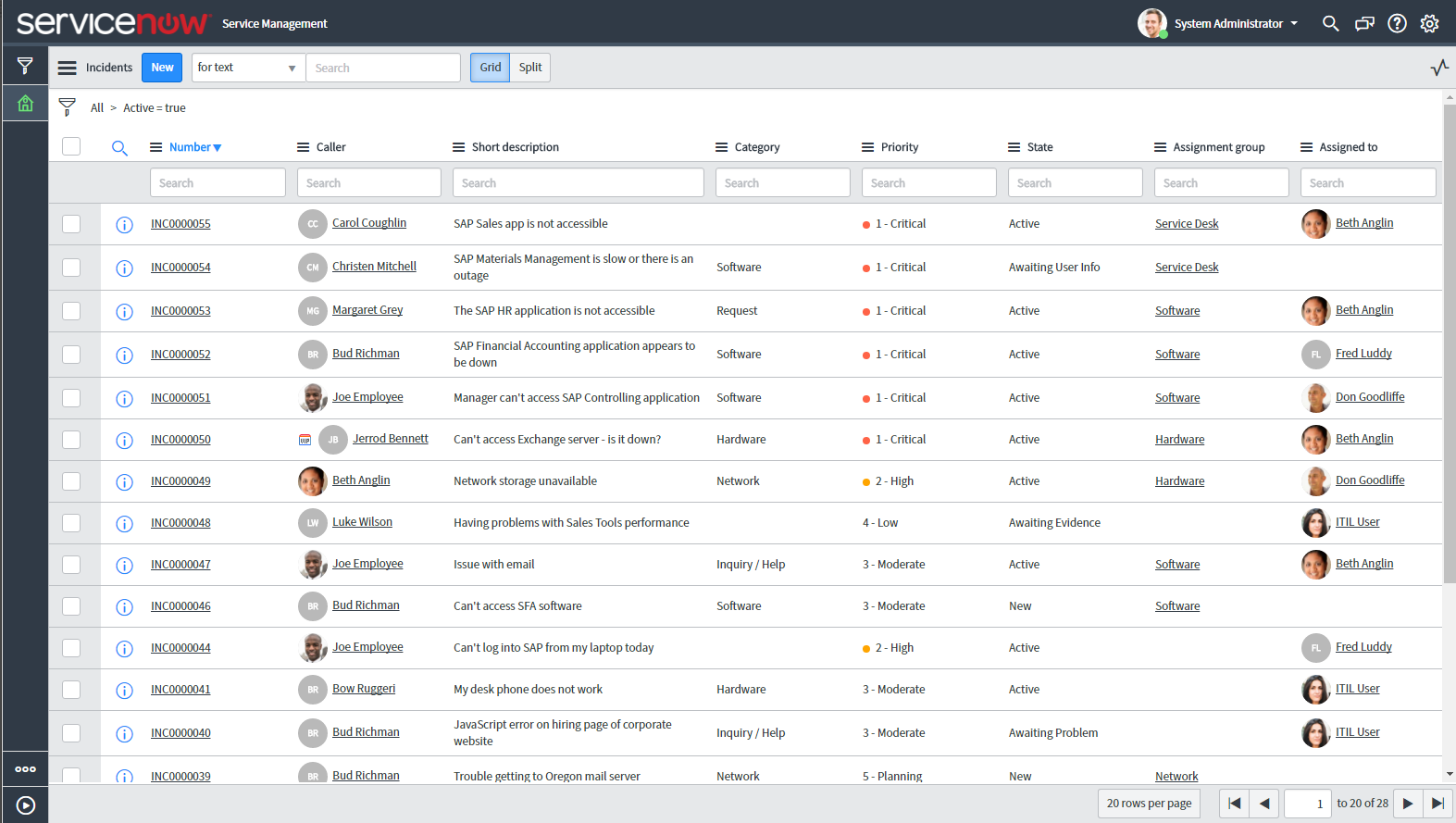Open the connect chat icon in header
1456x823 pixels.
coord(1364,23)
